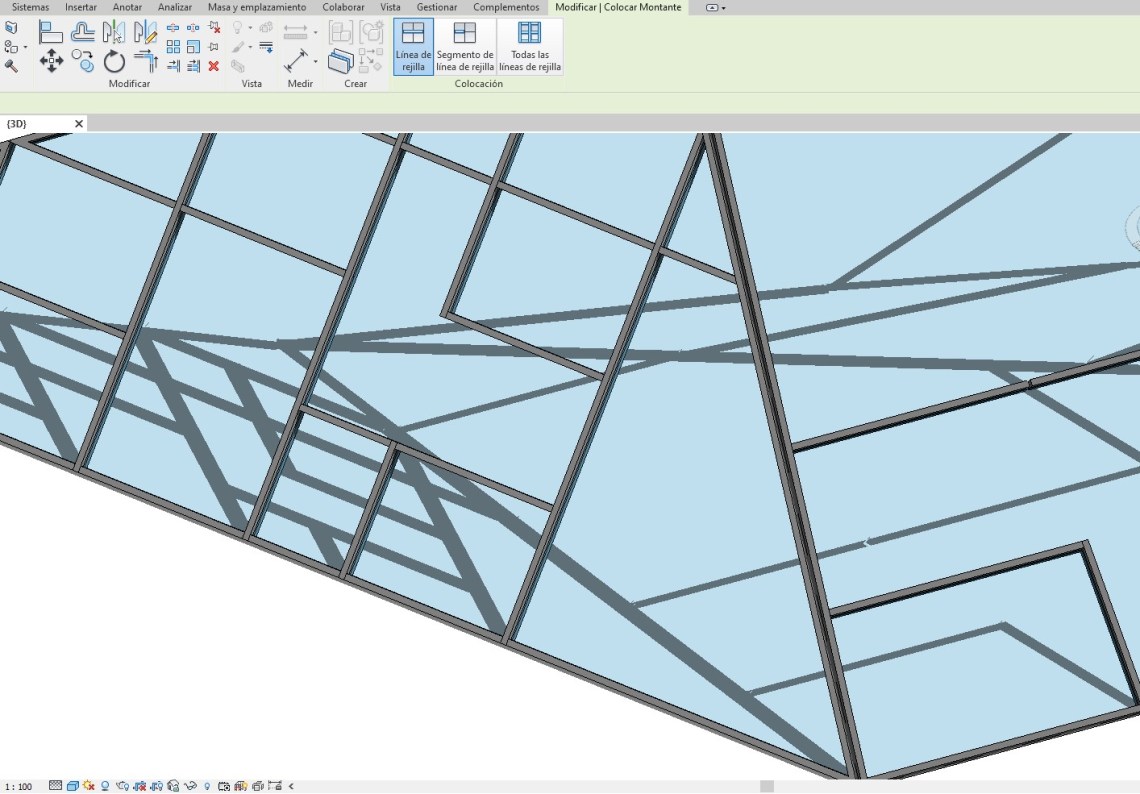
Task: Switch to the Gestionar ribbon tab
Action: pyautogui.click(x=437, y=7)
